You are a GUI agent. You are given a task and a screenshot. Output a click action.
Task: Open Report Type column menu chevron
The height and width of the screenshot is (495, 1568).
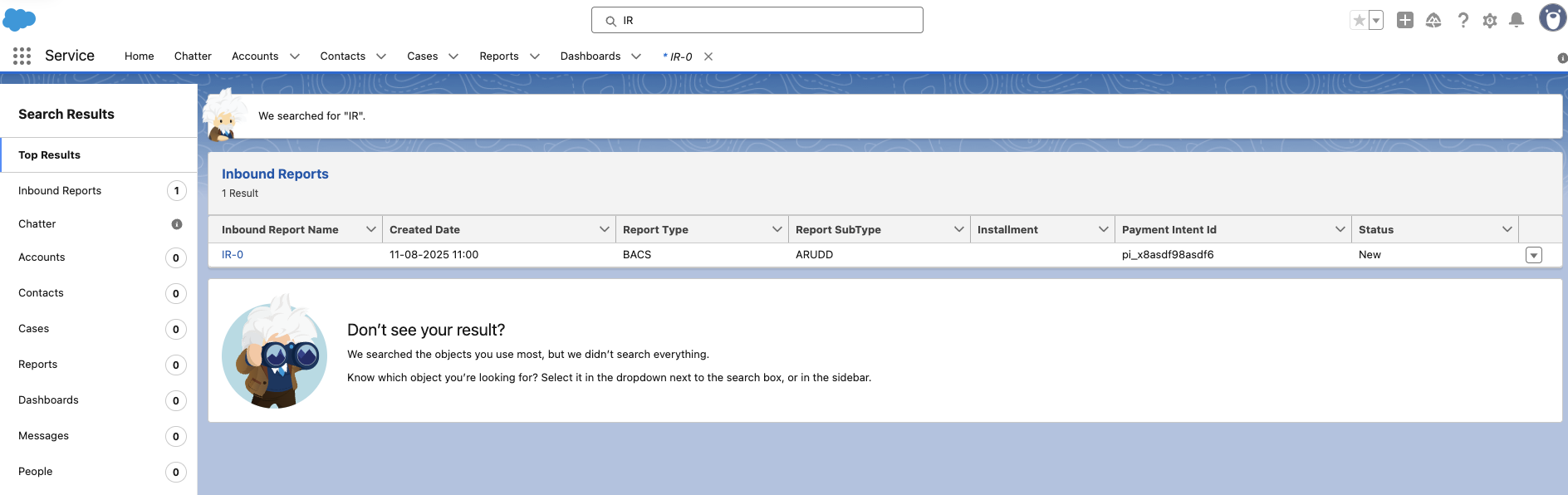777,229
